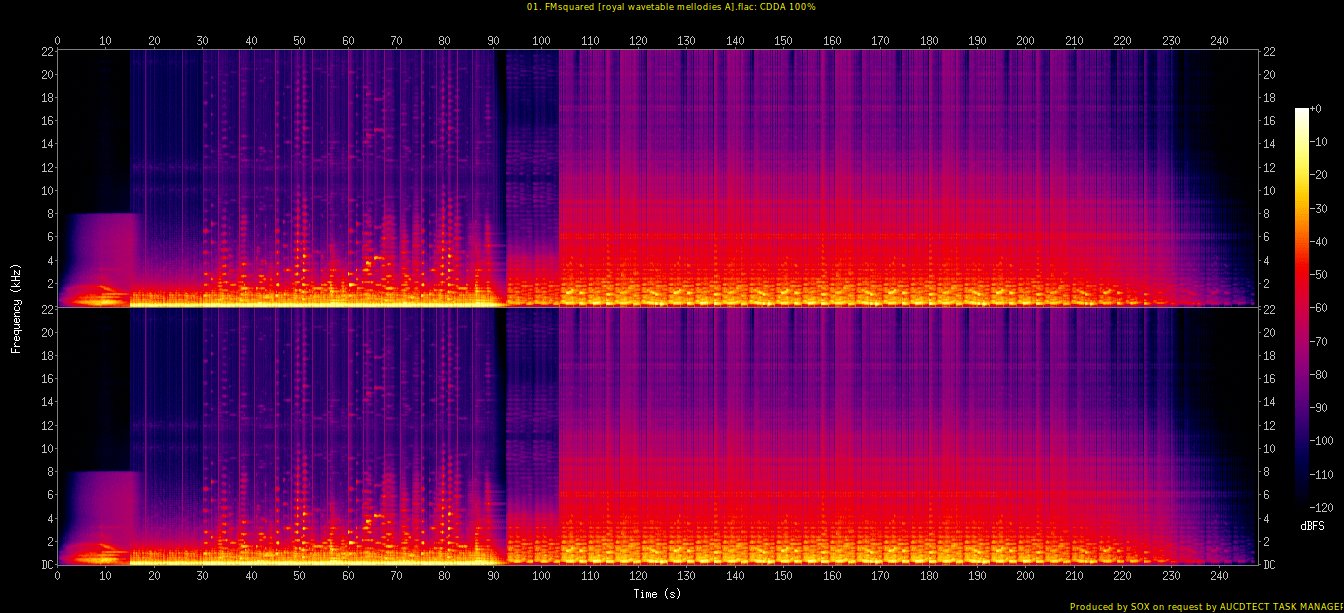The image size is (1344, 613).
Task: Select the 200 second tick on bottom time axis
Action: coord(1025,577)
